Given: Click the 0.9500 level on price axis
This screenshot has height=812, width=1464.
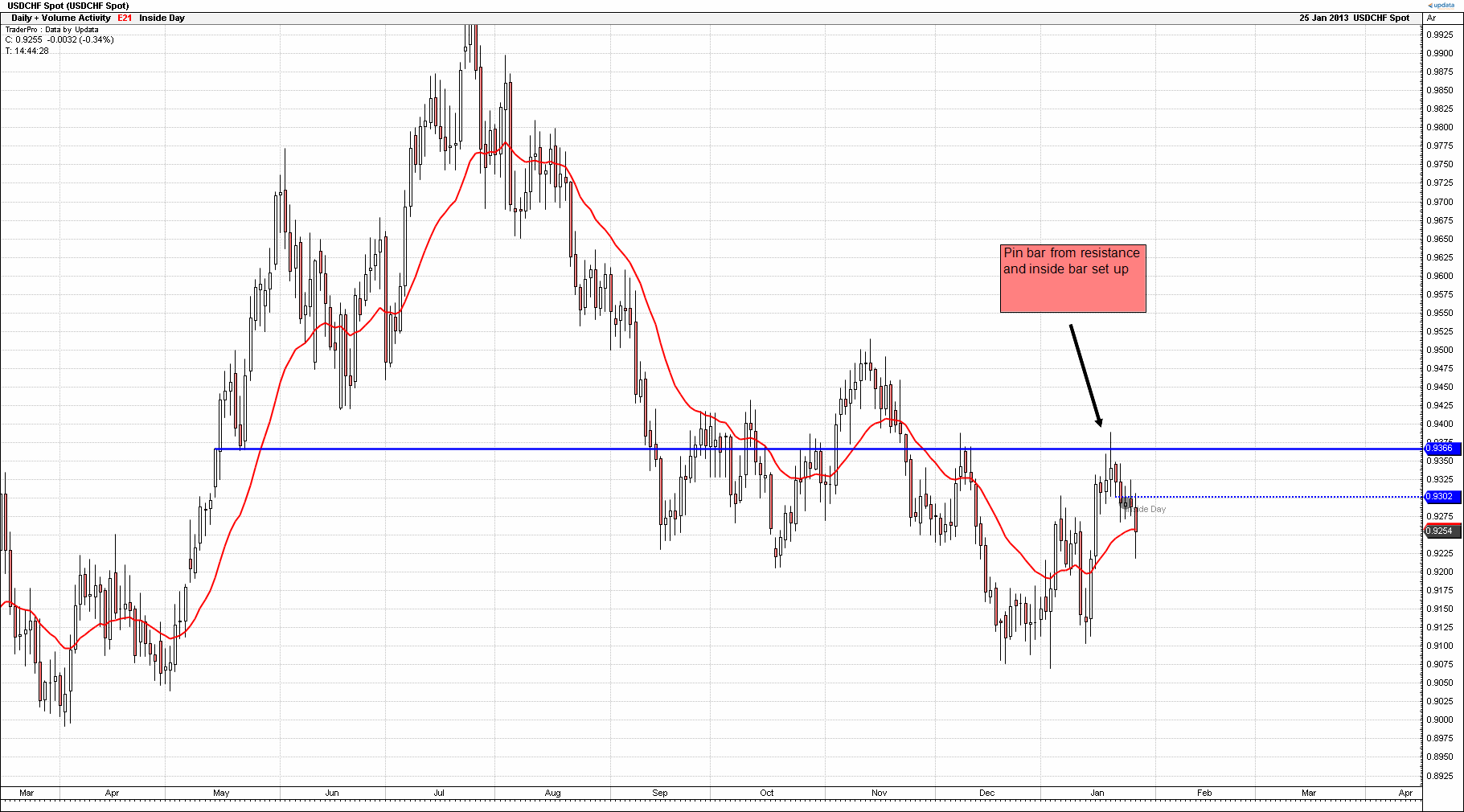Looking at the screenshot, I should pyautogui.click(x=1439, y=350).
